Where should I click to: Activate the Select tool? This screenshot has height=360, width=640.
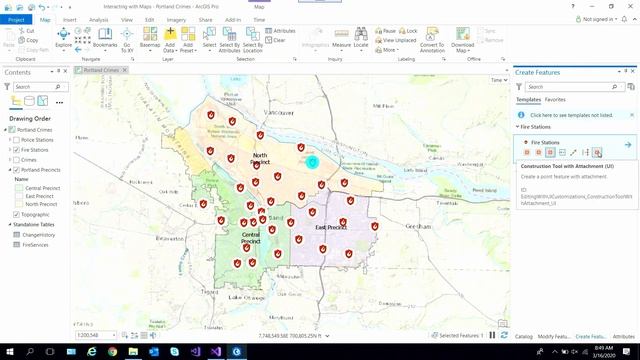[x=209, y=38]
